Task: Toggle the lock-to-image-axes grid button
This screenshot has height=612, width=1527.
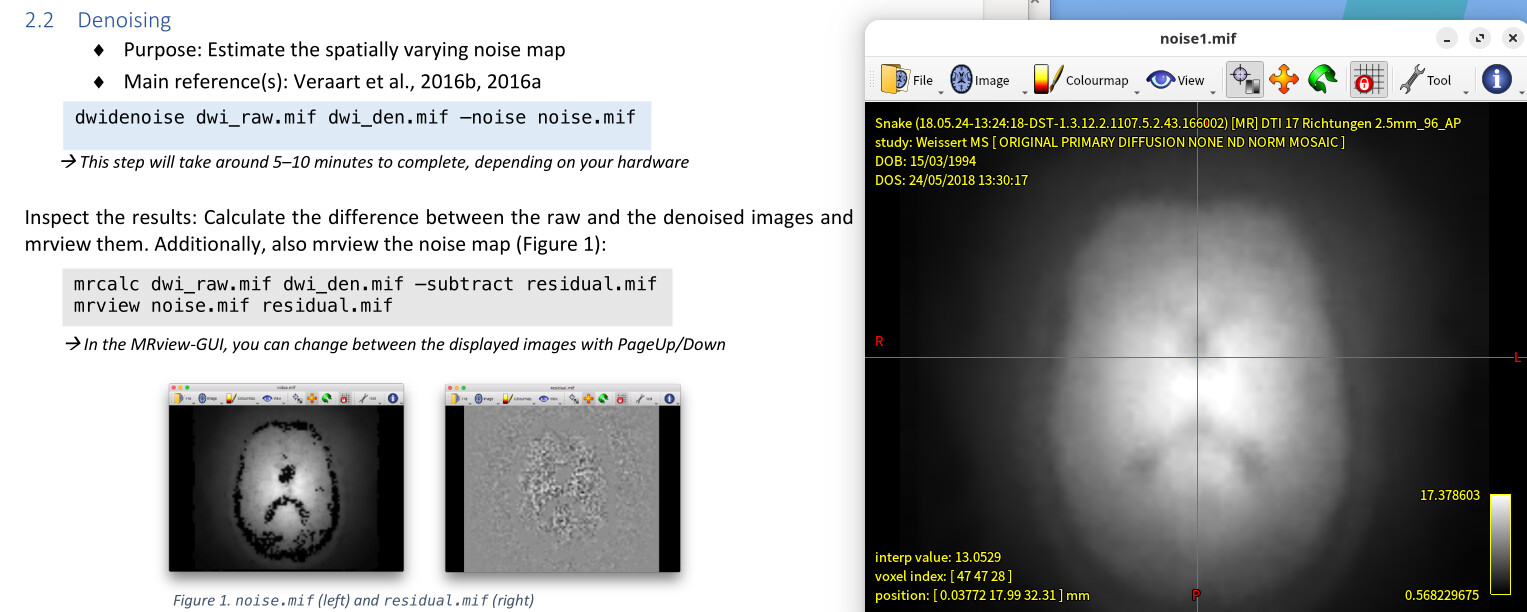Action: click(1368, 79)
